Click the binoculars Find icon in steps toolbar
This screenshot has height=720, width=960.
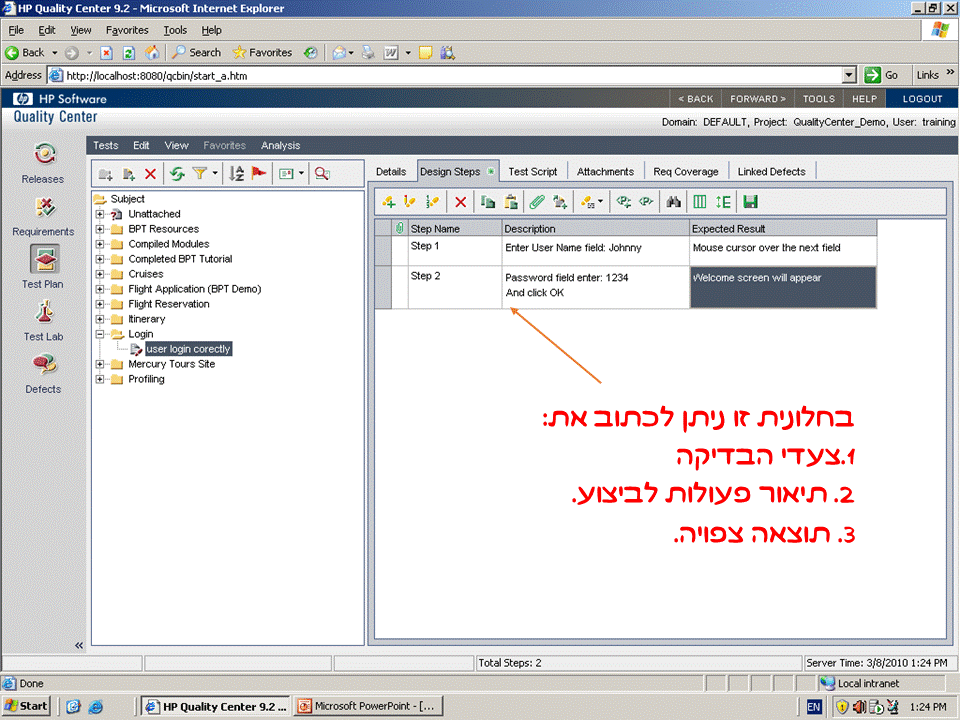673,202
